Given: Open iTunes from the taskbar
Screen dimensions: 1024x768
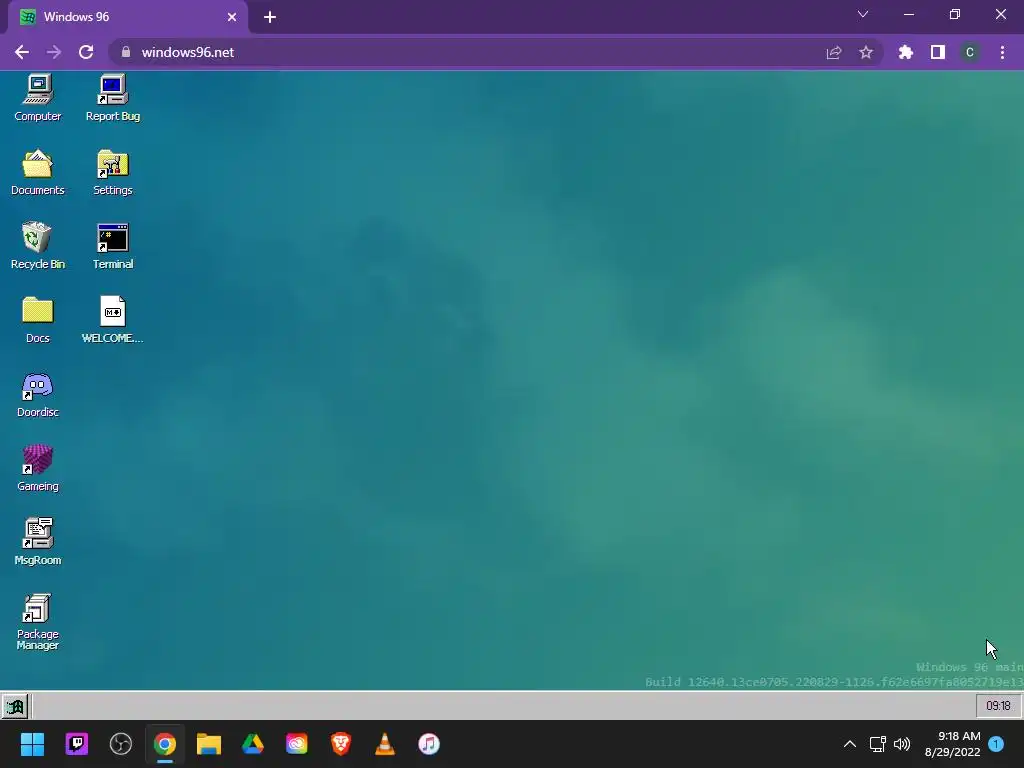Looking at the screenshot, I should (428, 744).
